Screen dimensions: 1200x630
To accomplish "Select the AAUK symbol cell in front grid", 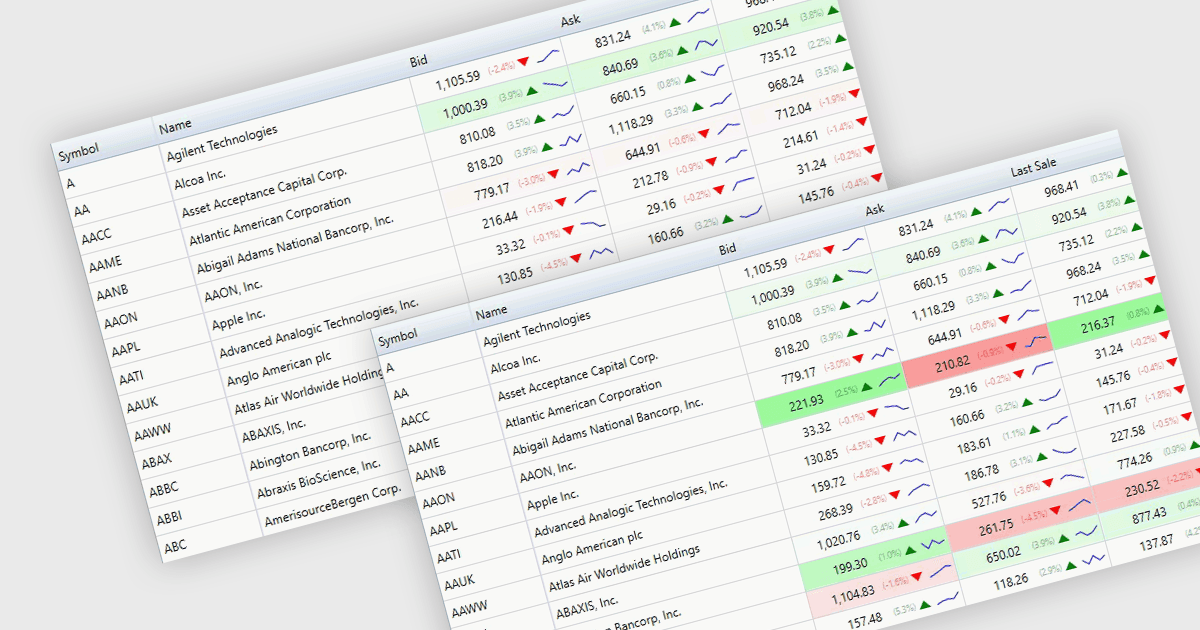I will 460,583.
